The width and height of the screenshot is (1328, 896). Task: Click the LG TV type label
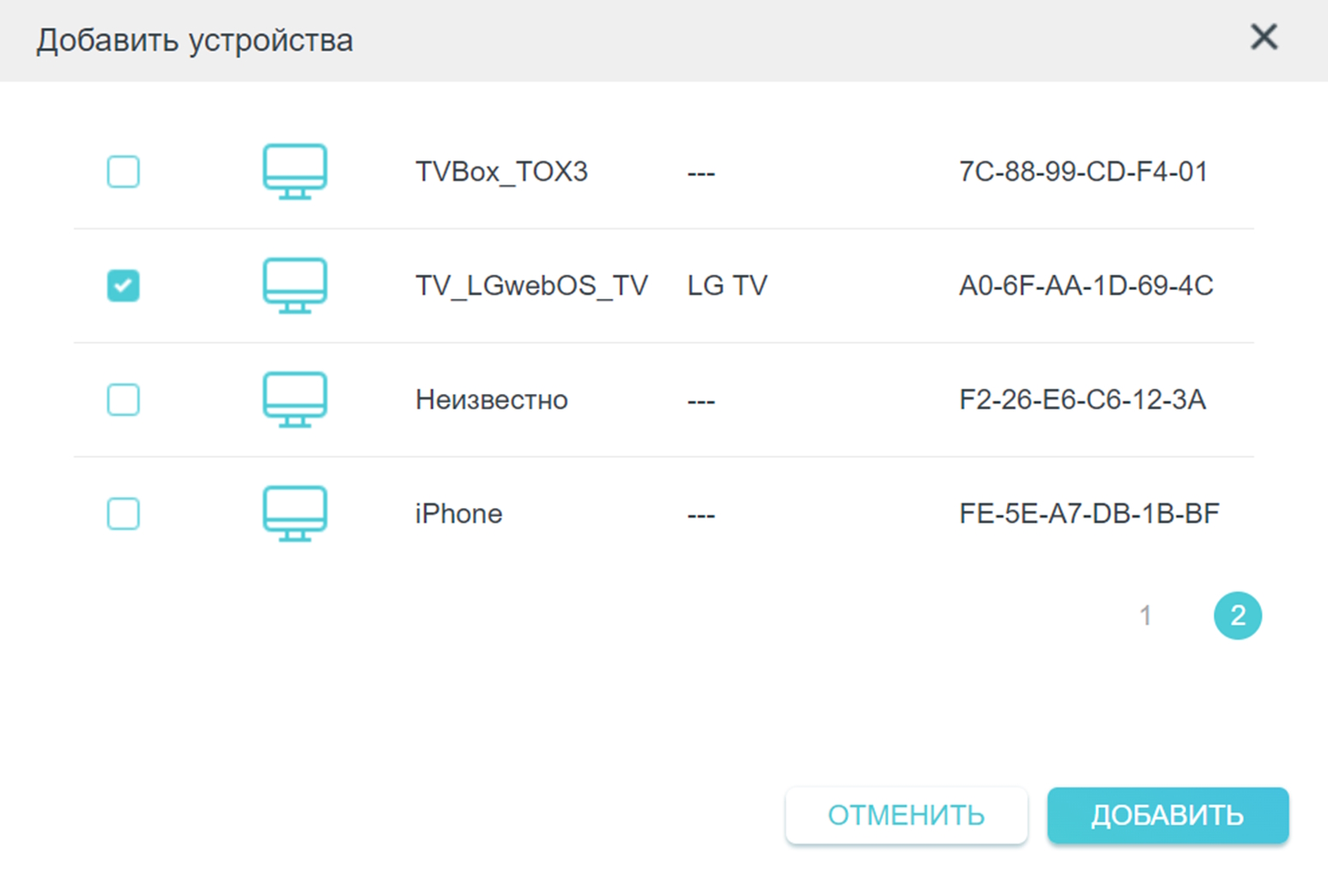point(727,286)
